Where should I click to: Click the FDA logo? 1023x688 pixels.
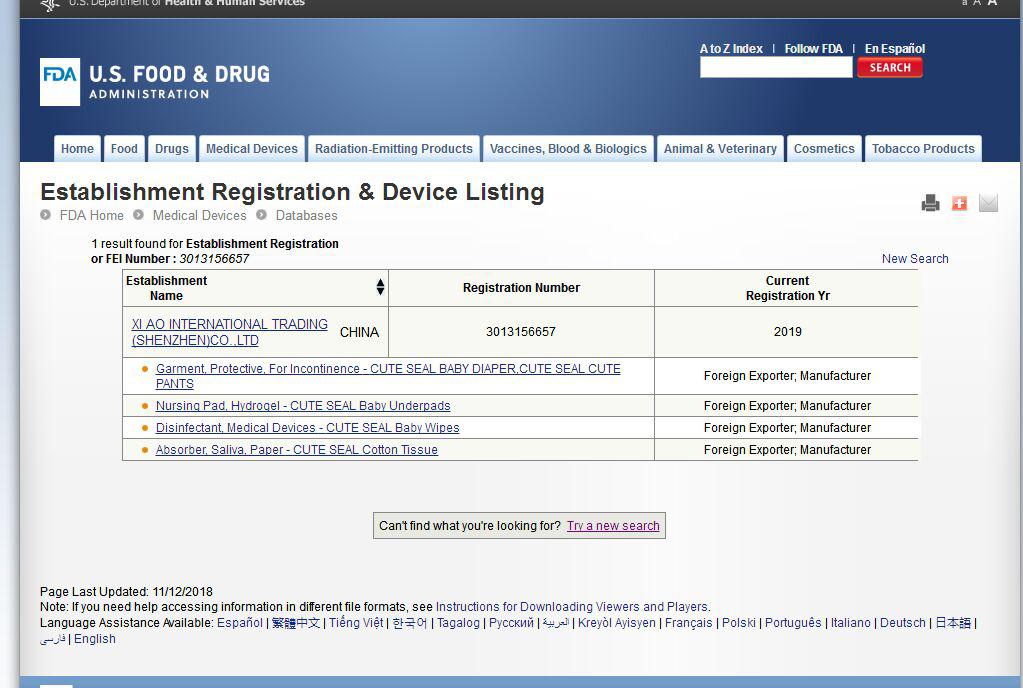pyautogui.click(x=60, y=82)
